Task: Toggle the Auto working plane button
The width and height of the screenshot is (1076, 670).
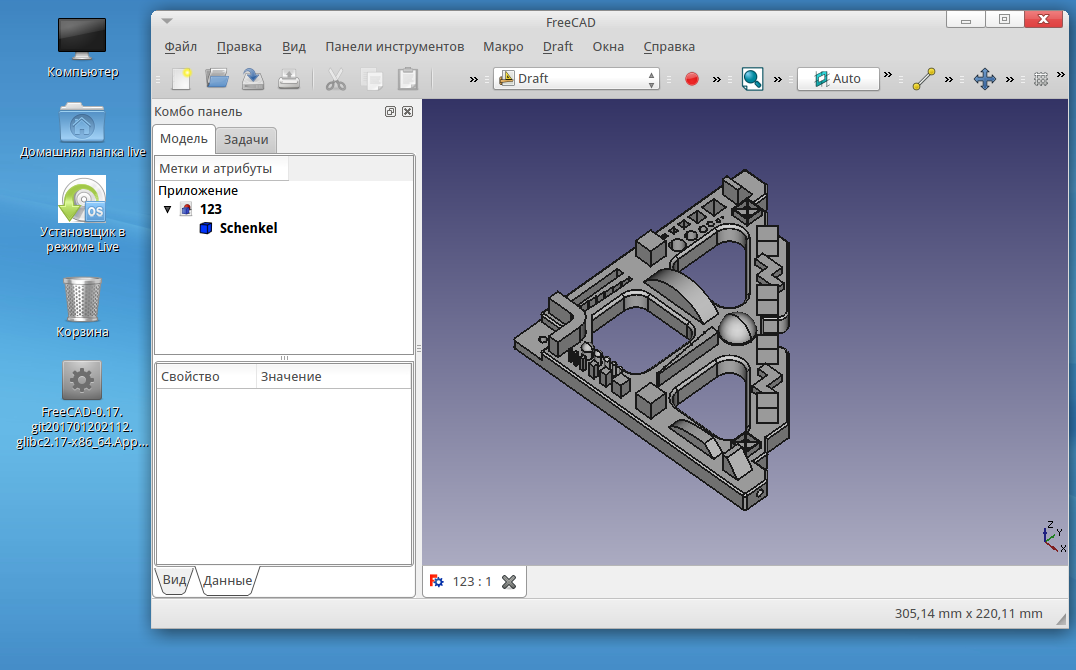Action: click(838, 79)
